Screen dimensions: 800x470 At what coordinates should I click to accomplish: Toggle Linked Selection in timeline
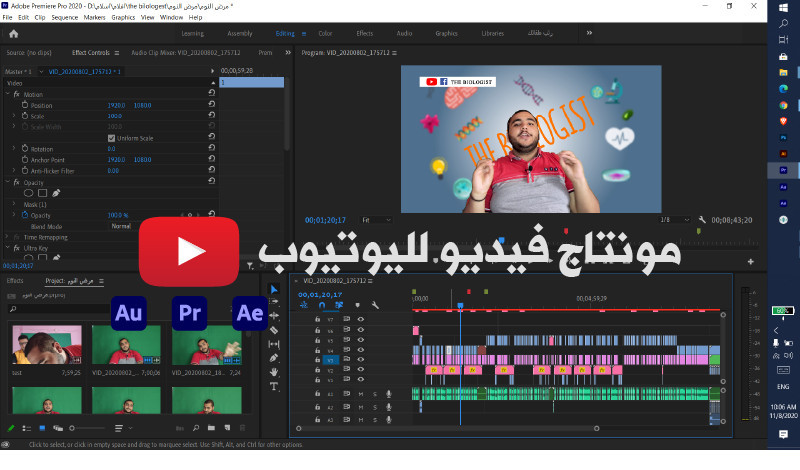click(x=339, y=305)
